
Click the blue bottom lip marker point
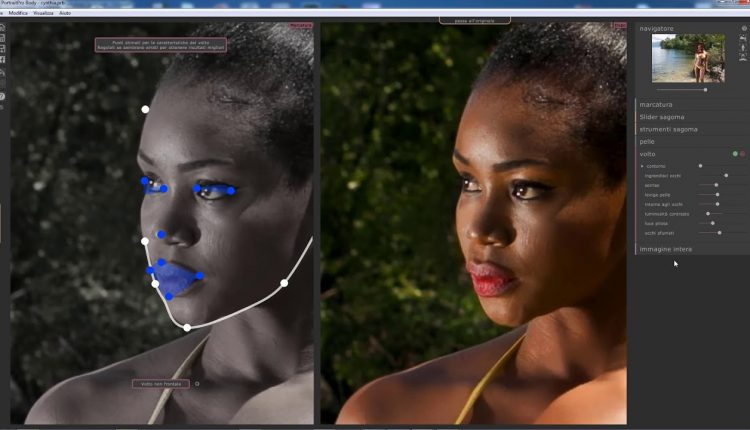click(169, 297)
